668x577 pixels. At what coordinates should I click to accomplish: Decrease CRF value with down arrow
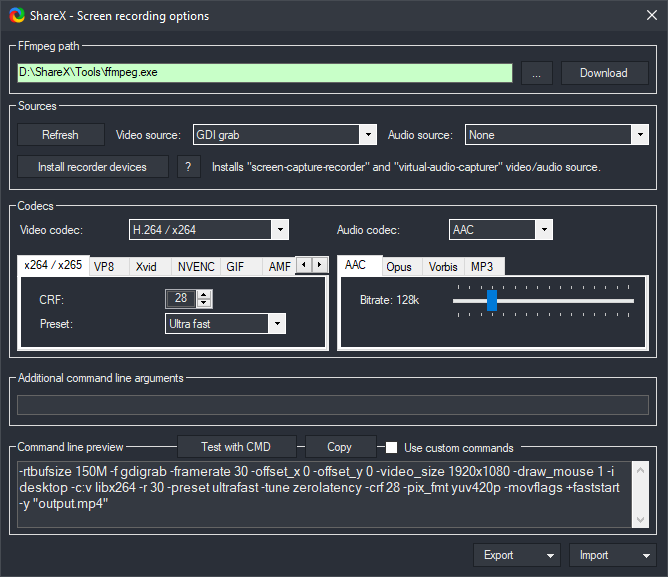tap(204, 303)
